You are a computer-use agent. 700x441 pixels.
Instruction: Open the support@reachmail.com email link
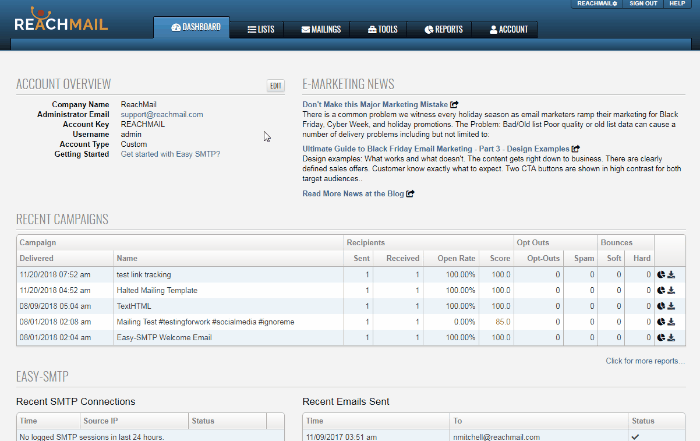pyautogui.click(x=161, y=114)
